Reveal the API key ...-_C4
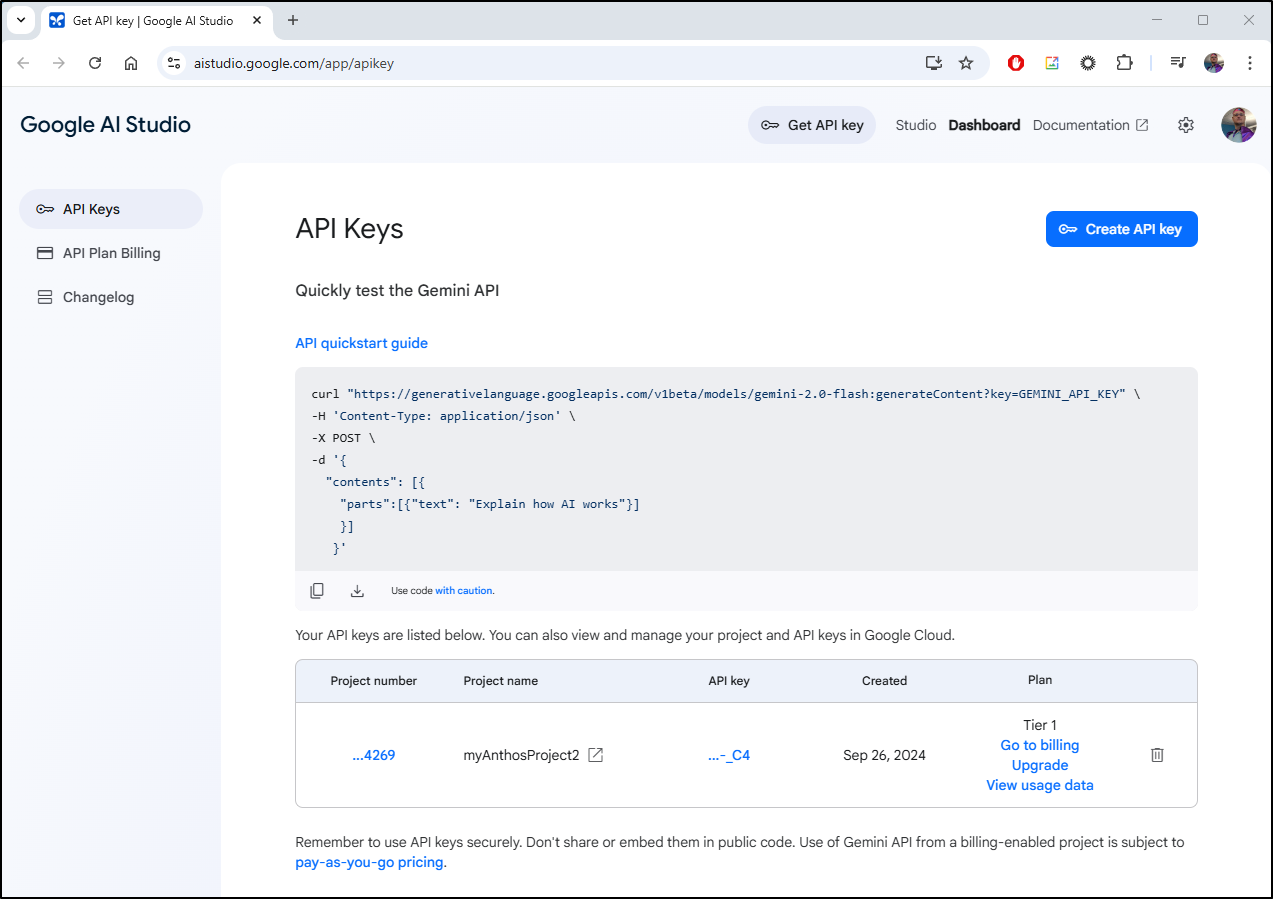The image size is (1273, 899). point(729,755)
